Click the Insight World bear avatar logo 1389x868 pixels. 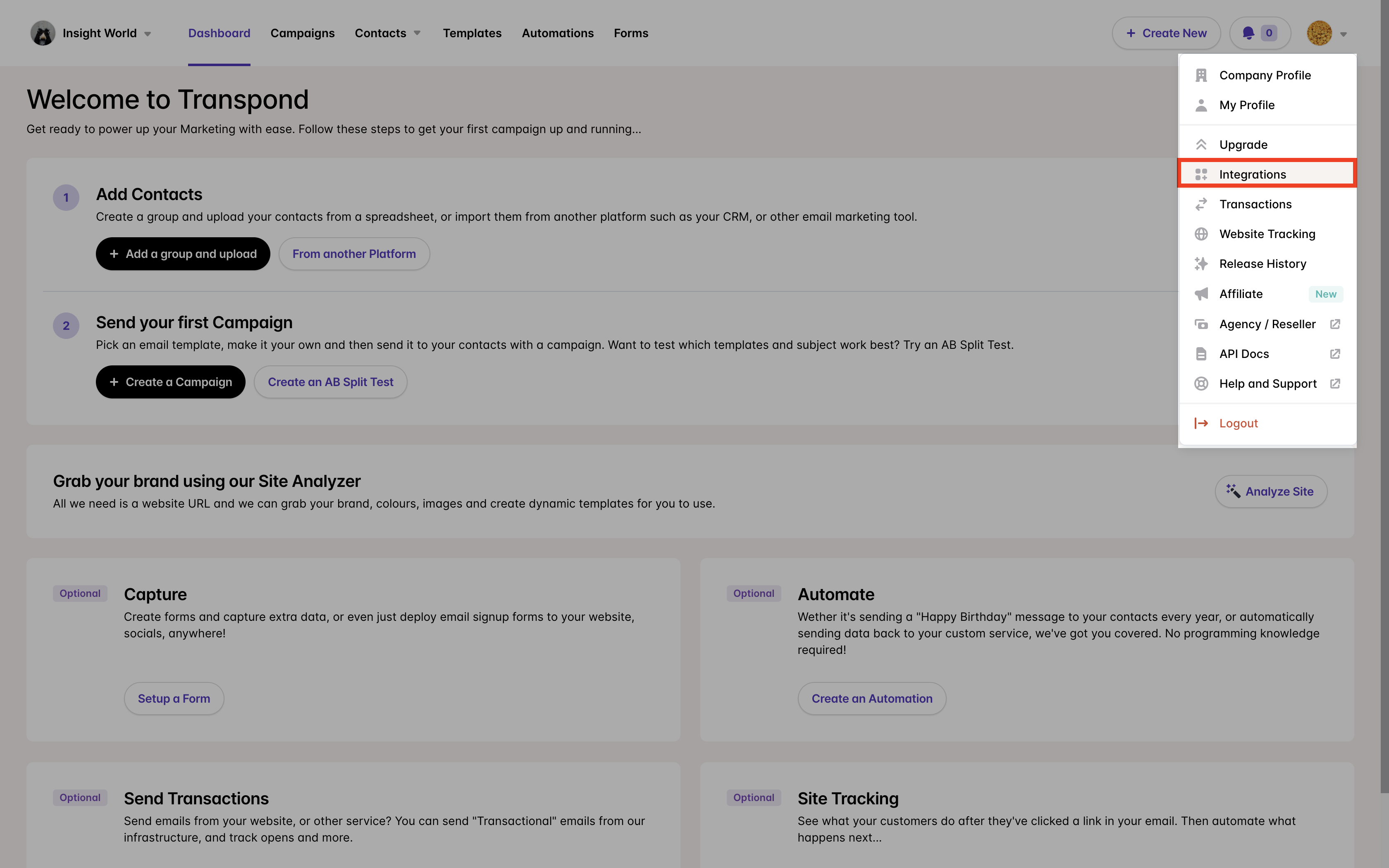[43, 33]
